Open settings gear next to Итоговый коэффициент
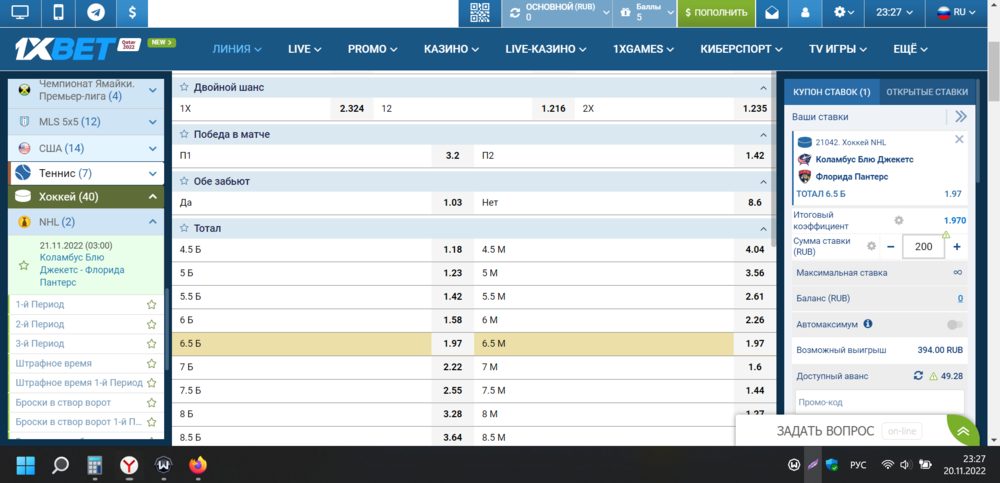Viewport: 1000px width, 483px height. click(x=899, y=220)
